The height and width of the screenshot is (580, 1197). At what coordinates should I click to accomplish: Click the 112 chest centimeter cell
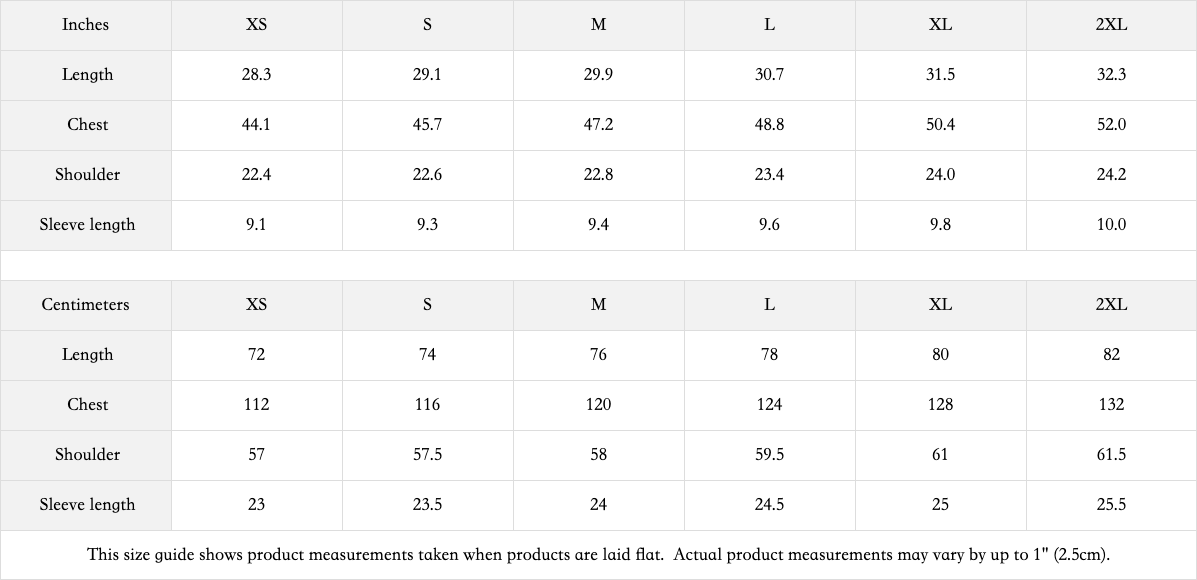256,405
